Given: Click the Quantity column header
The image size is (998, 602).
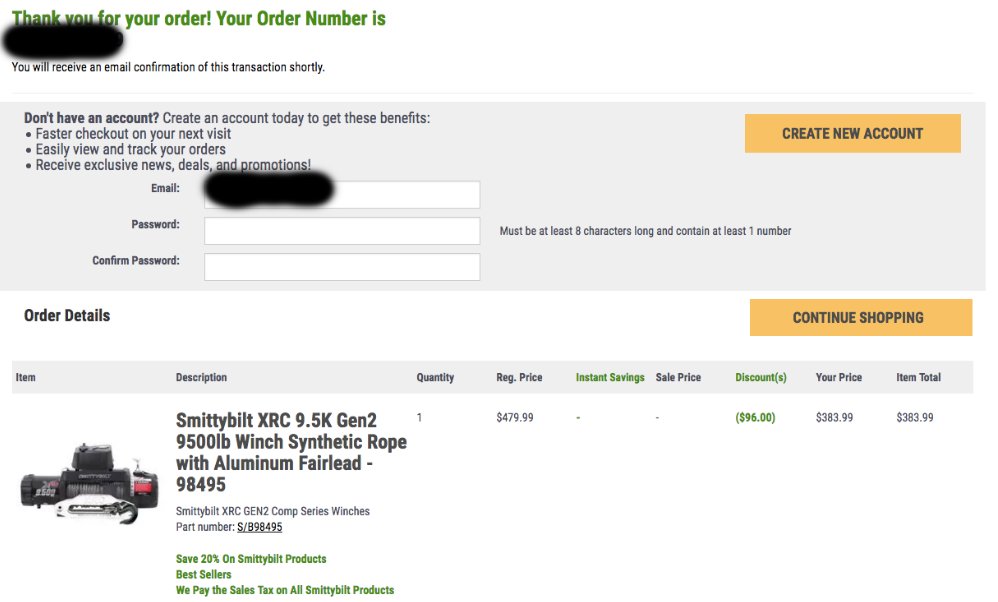Looking at the screenshot, I should pos(435,377).
